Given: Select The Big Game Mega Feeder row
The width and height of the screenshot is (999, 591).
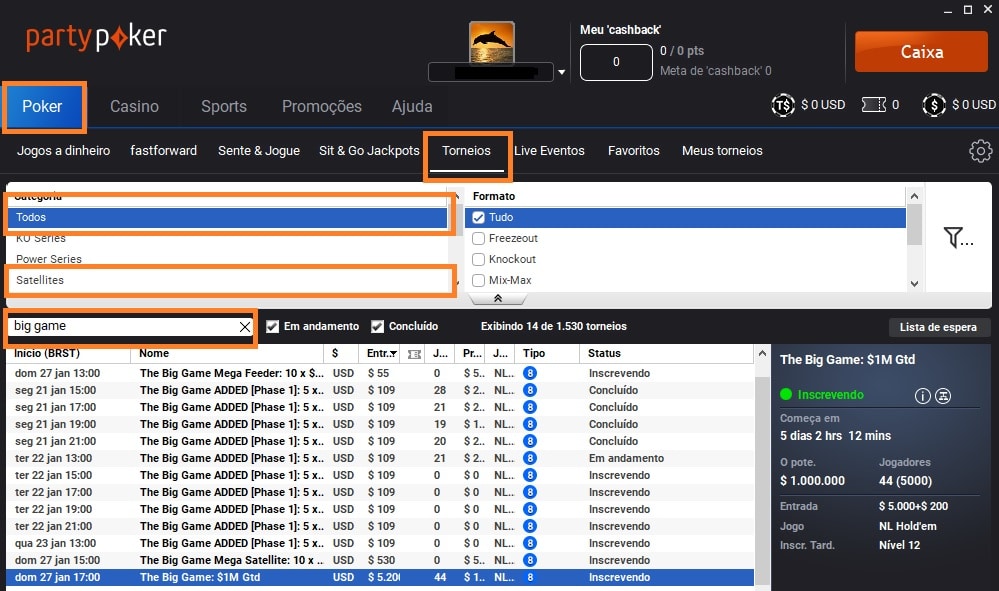Looking at the screenshot, I should pyautogui.click(x=380, y=373).
